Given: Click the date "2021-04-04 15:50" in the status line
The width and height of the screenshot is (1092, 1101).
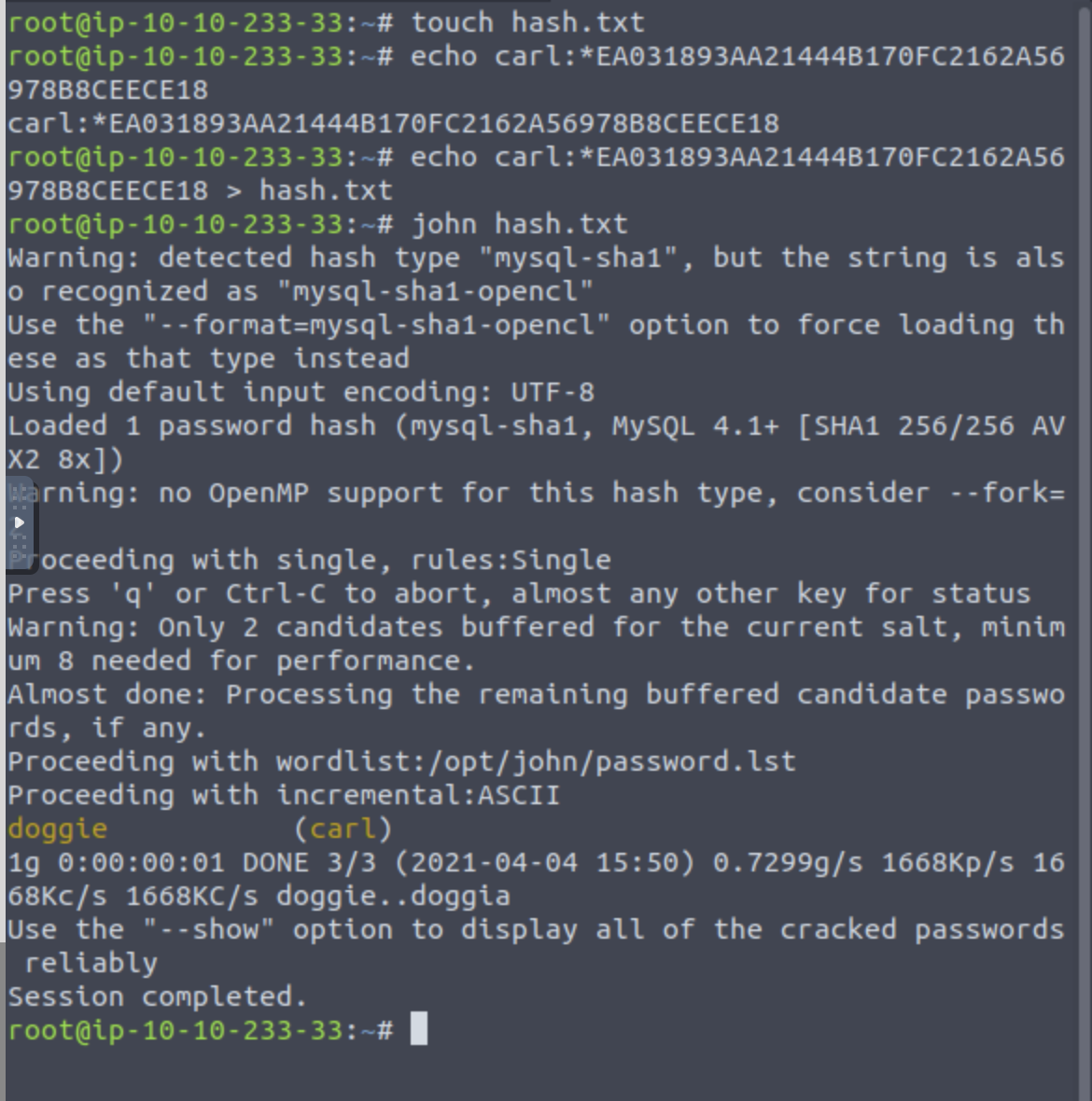Looking at the screenshot, I should pyautogui.click(x=543, y=862).
